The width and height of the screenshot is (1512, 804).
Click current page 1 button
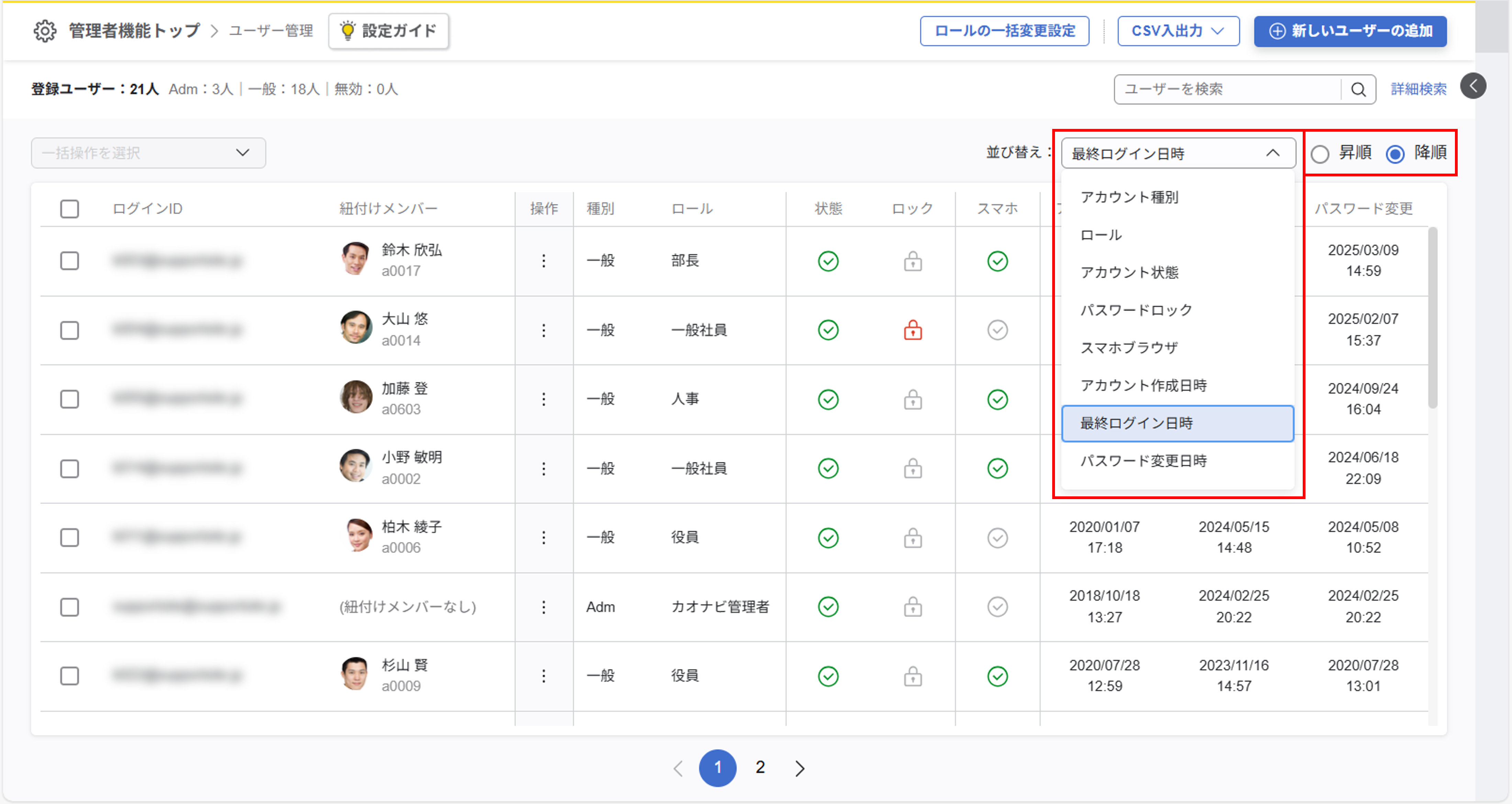(717, 768)
